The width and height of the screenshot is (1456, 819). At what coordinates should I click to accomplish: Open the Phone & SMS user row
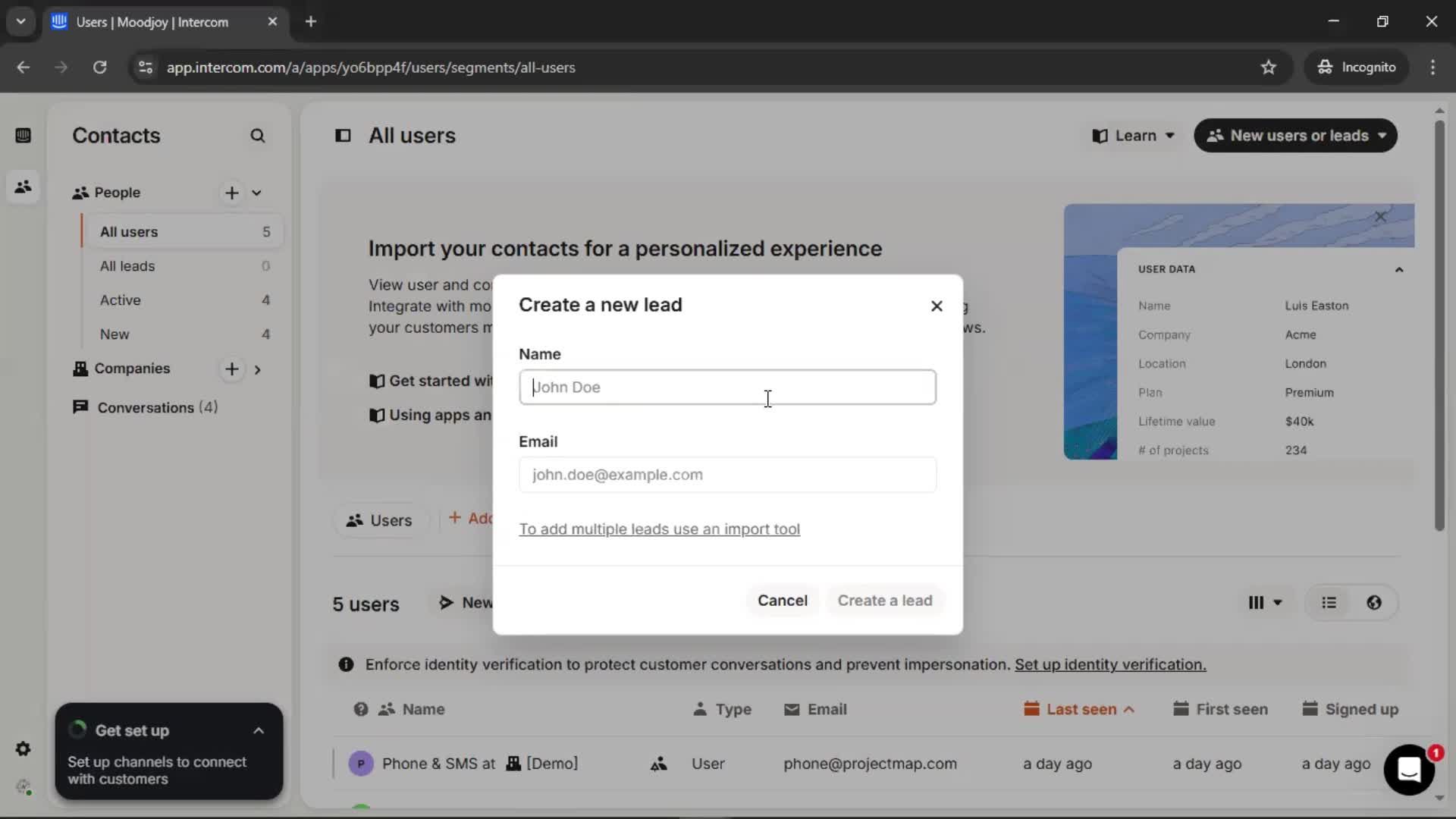point(864,764)
